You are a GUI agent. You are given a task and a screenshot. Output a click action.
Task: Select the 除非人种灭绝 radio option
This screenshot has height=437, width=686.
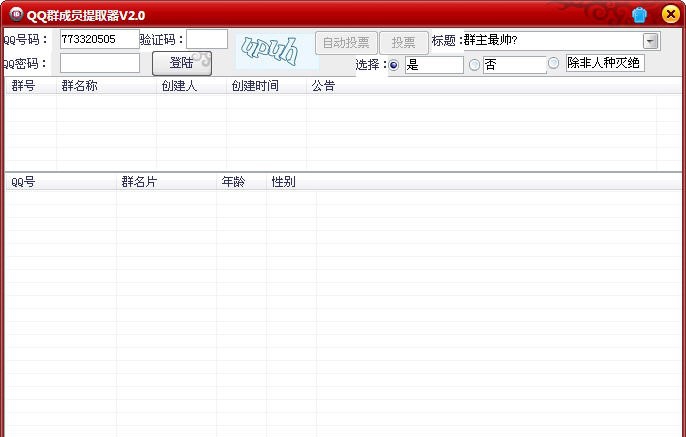pos(553,63)
